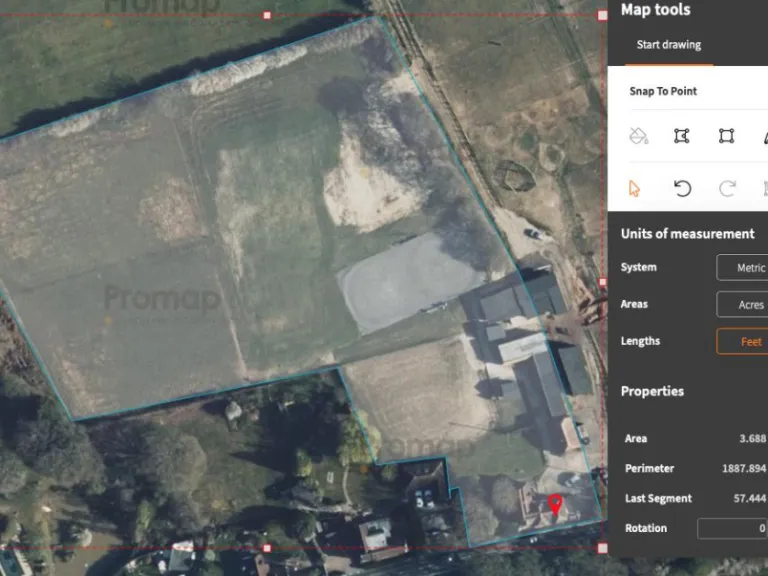Click the Rotation input field
The image size is (768, 576).
click(732, 528)
